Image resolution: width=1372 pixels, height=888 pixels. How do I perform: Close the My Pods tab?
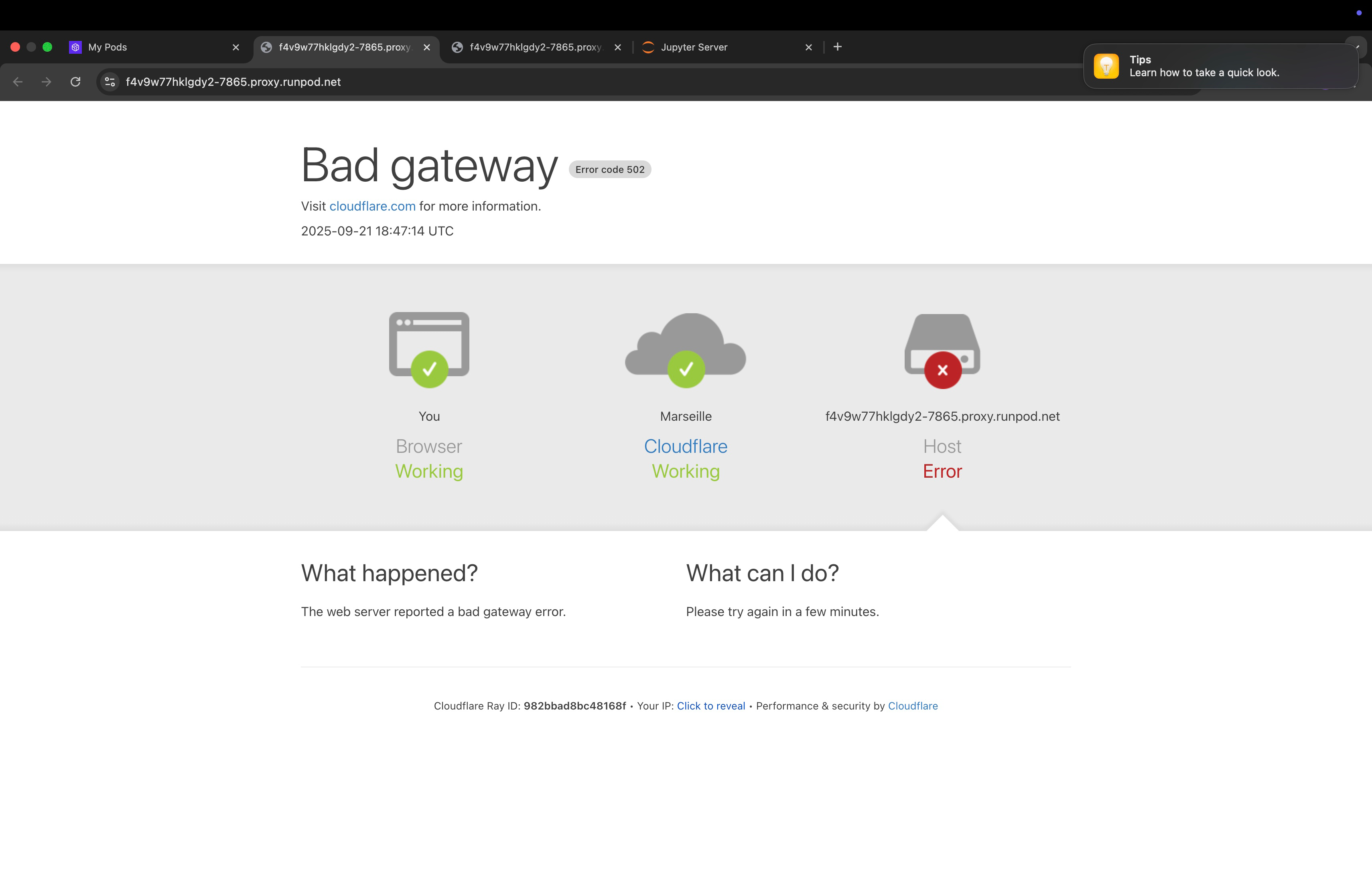236,47
